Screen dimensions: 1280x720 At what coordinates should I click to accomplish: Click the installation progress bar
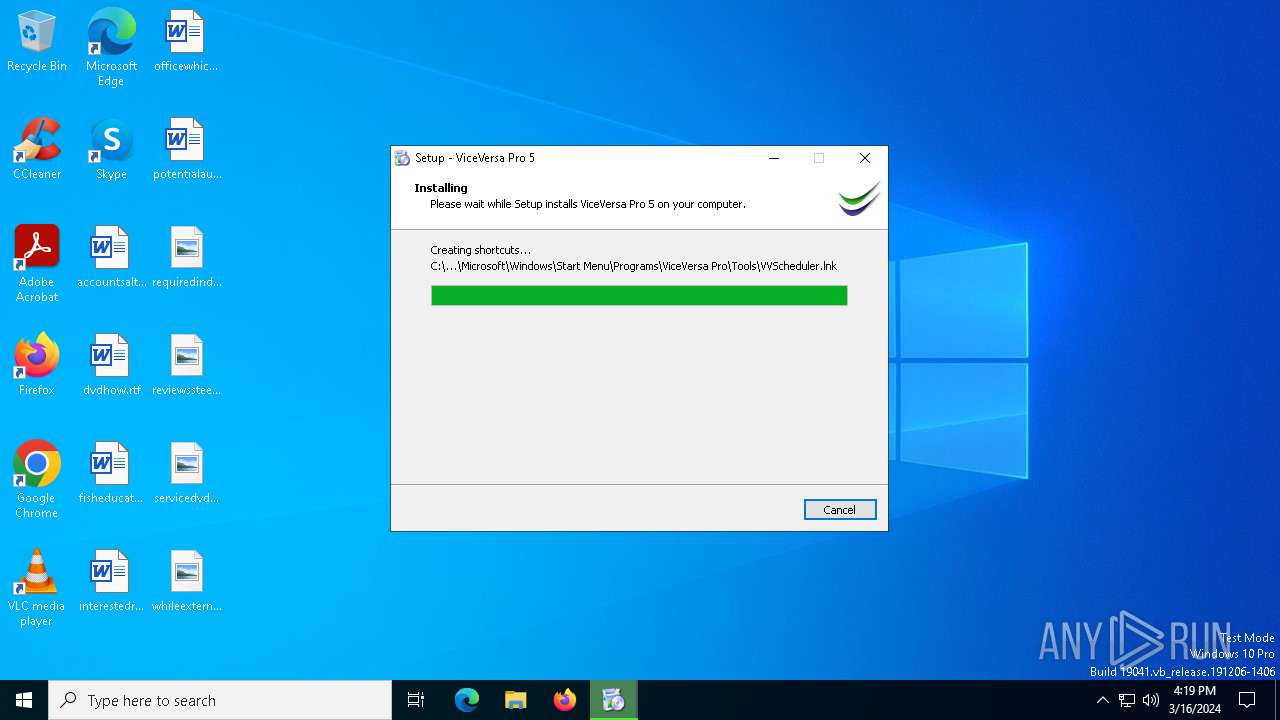coord(639,295)
